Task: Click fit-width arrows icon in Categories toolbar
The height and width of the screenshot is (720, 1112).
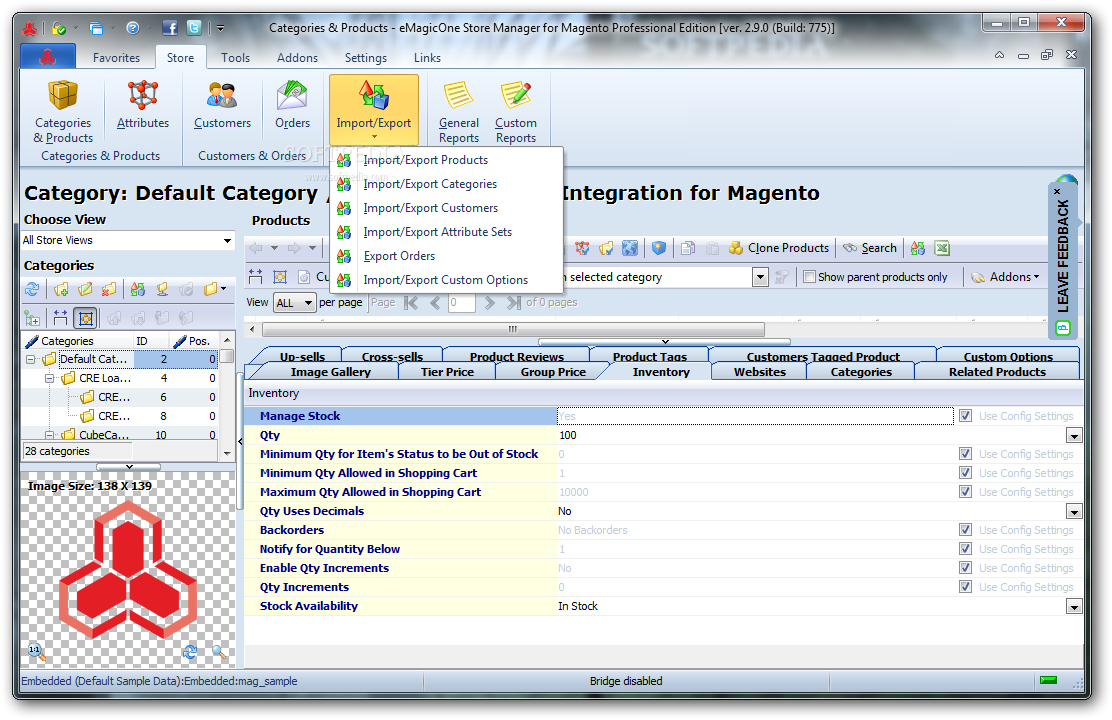Action: click(x=60, y=318)
